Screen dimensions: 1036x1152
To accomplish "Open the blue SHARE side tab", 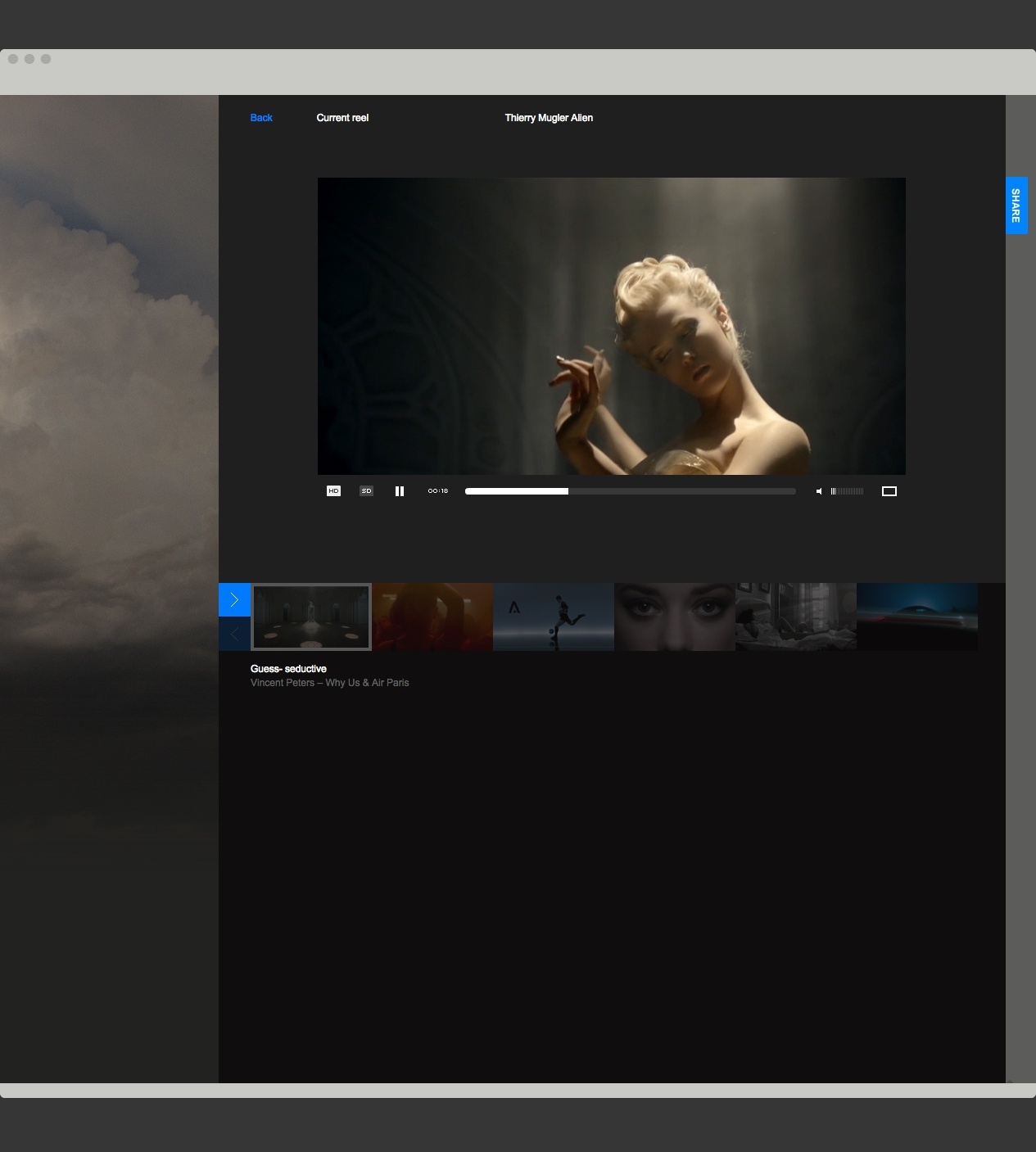I will click(x=1016, y=206).
